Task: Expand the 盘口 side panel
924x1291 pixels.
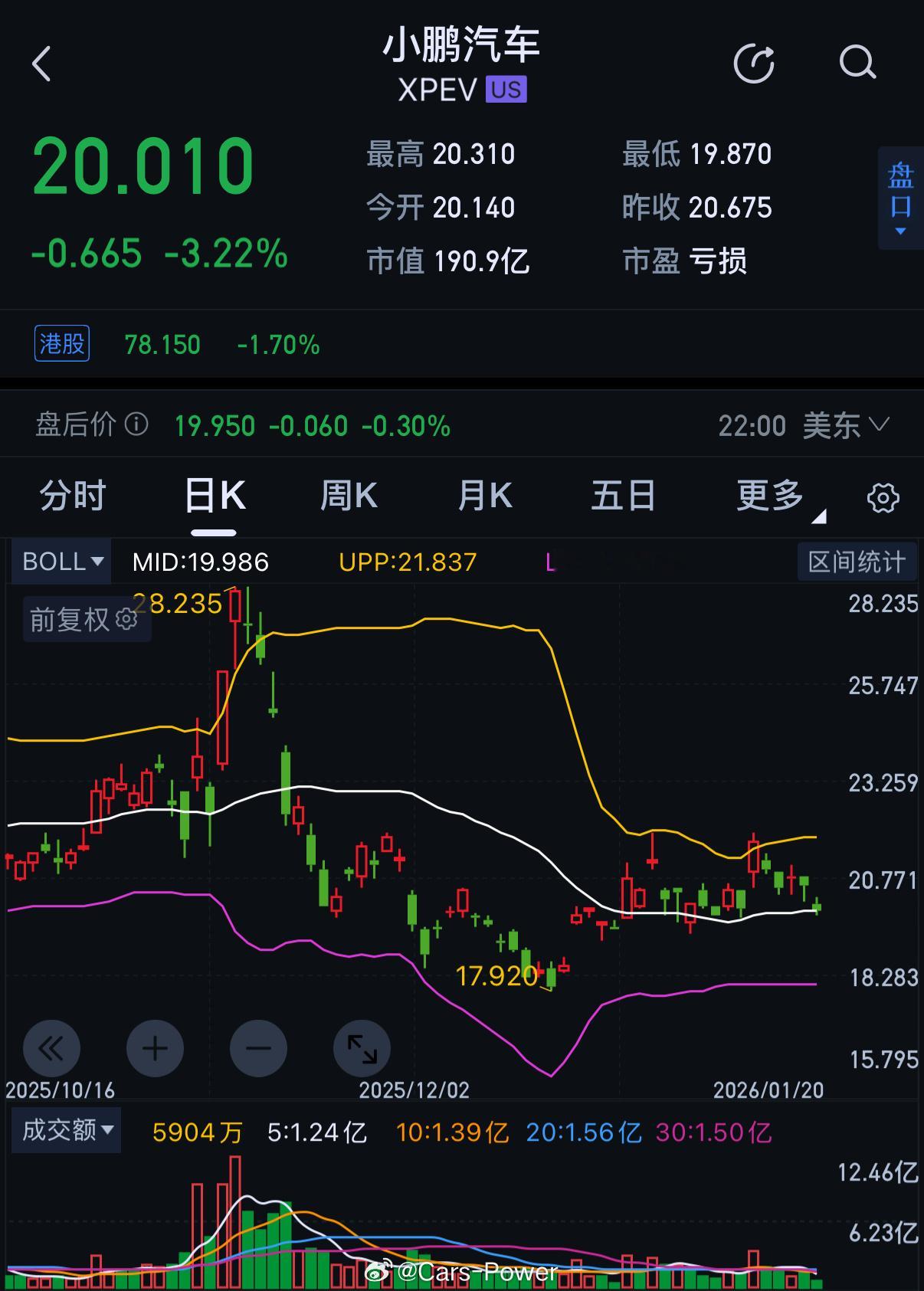Action: coord(900,198)
